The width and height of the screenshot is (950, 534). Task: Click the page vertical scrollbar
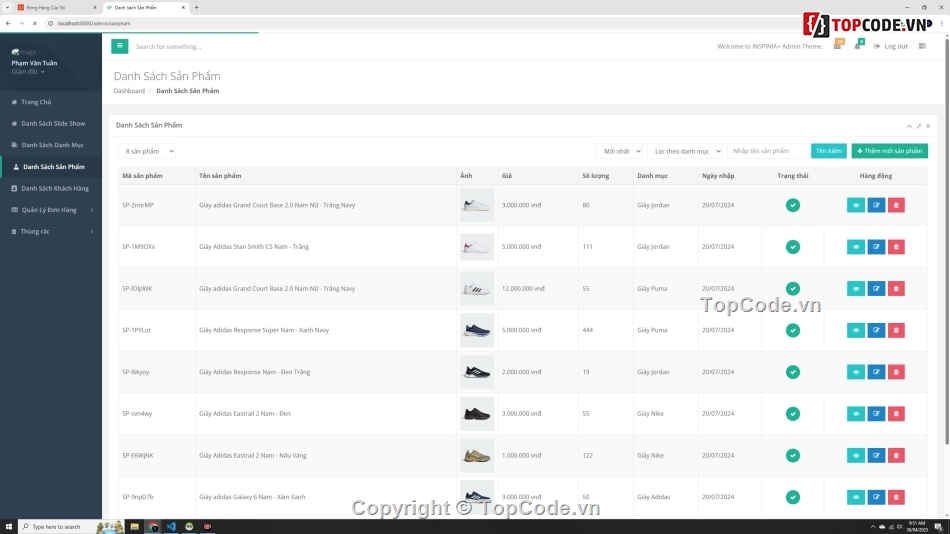point(946,242)
